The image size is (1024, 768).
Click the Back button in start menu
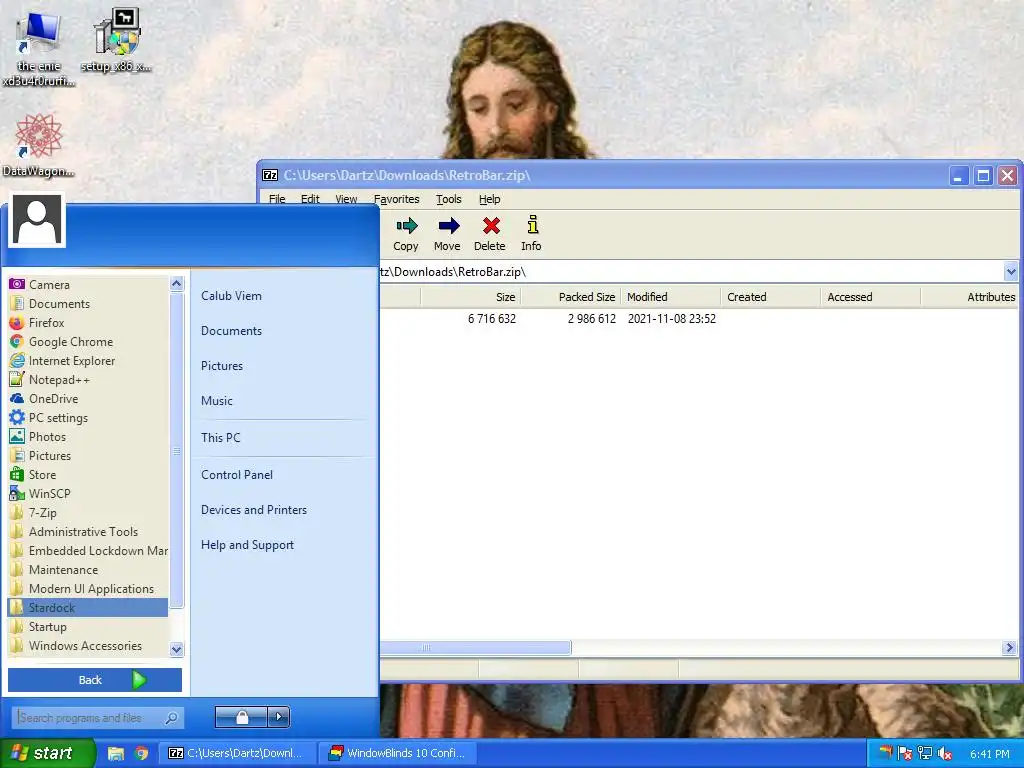tap(95, 680)
